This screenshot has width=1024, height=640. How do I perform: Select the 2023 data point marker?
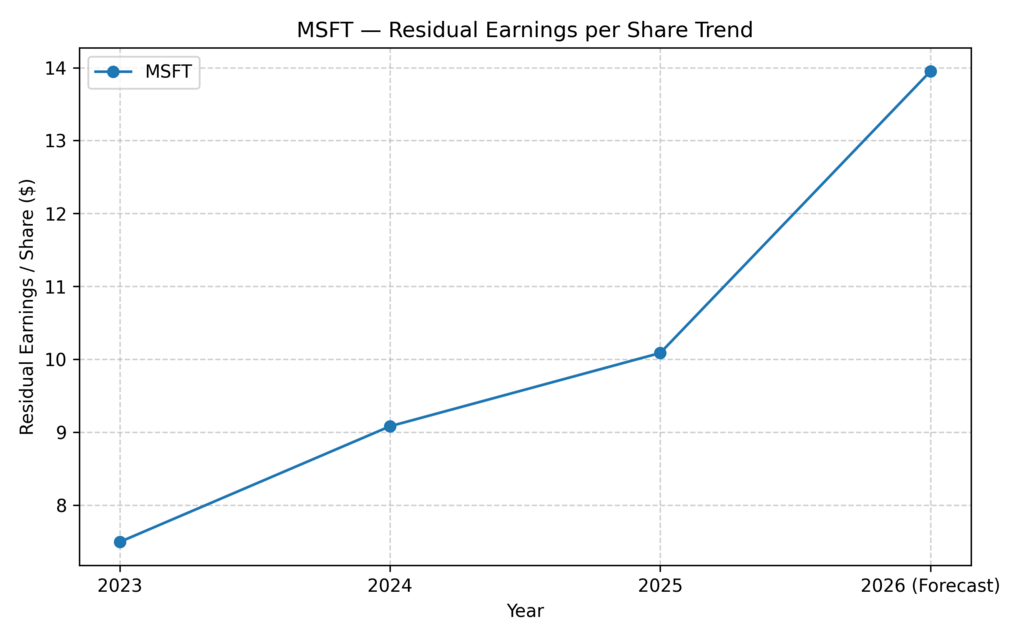click(x=119, y=541)
